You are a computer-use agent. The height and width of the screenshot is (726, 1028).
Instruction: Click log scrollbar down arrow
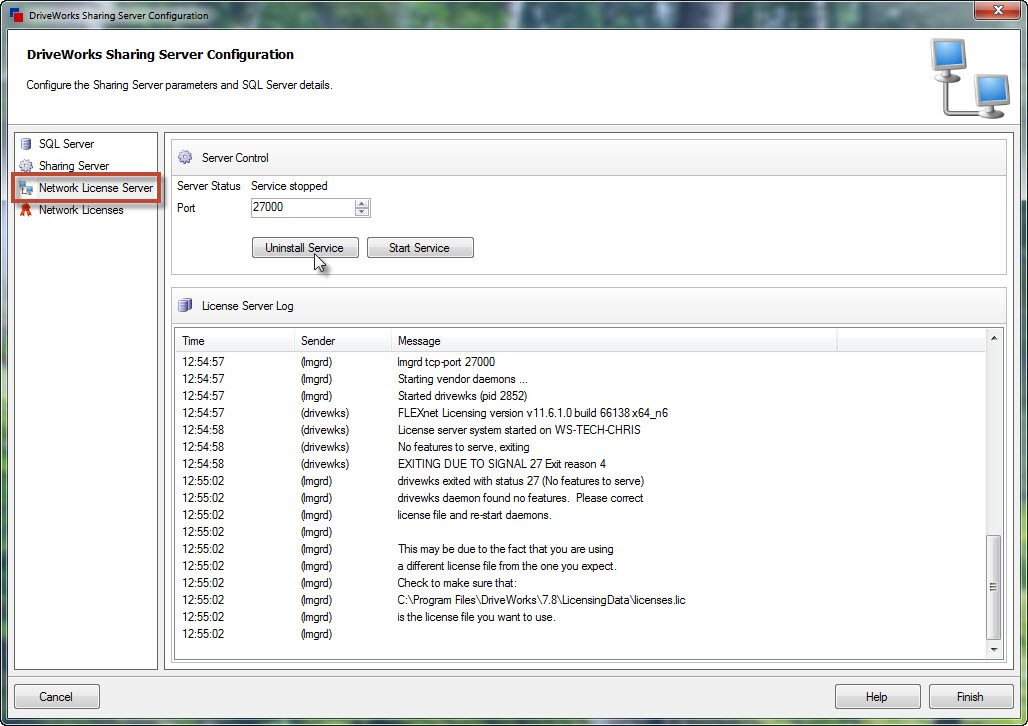pyautogui.click(x=994, y=649)
